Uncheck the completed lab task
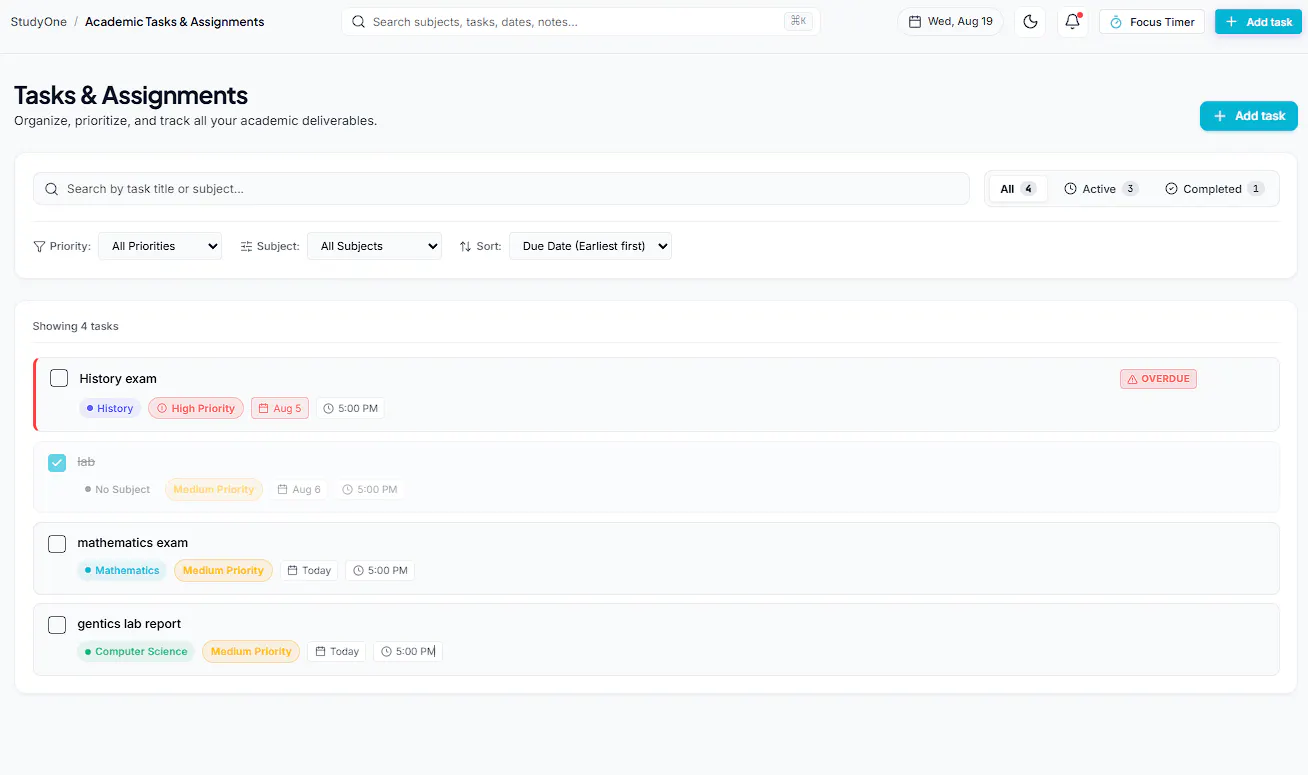This screenshot has height=775, width=1308. click(x=57, y=462)
